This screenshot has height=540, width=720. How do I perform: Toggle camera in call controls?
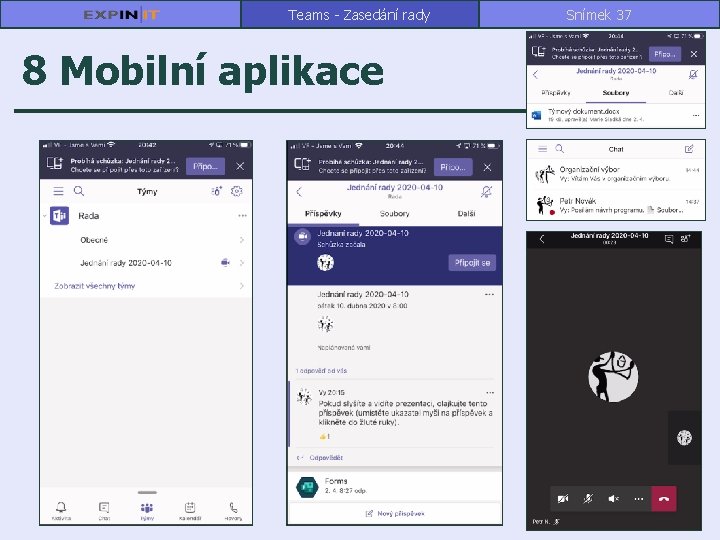point(563,499)
